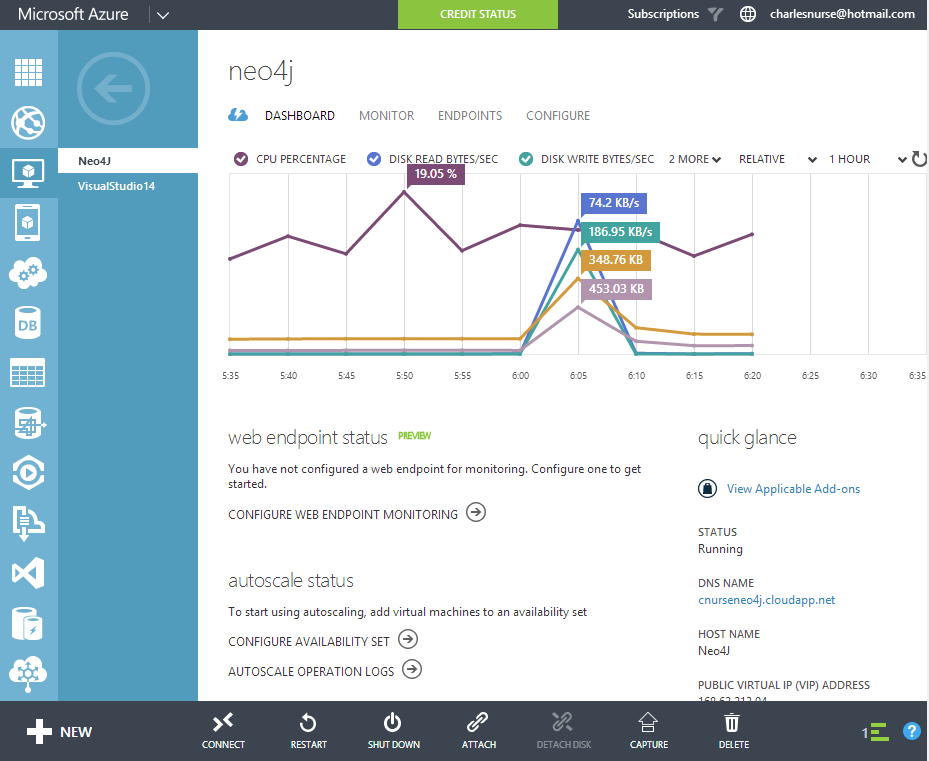Open Visual Studio Online icon in sidebar

tap(28, 573)
